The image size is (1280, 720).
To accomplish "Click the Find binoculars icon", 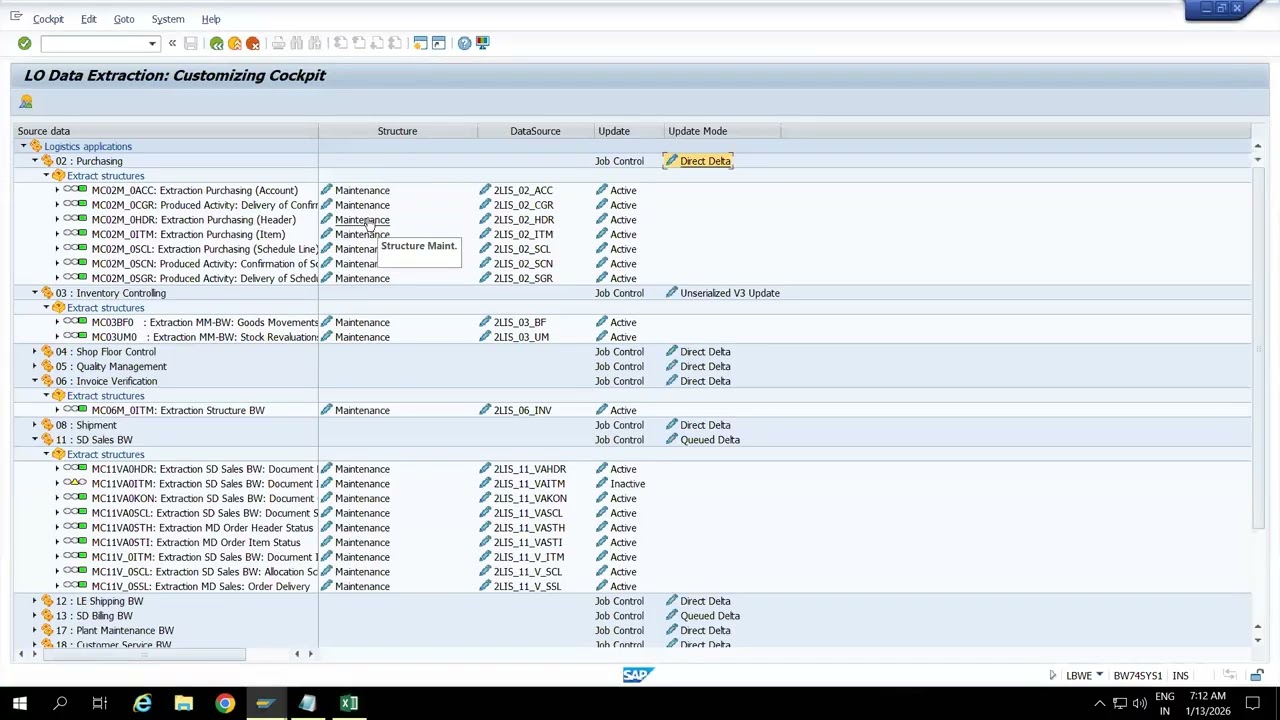I will point(296,43).
